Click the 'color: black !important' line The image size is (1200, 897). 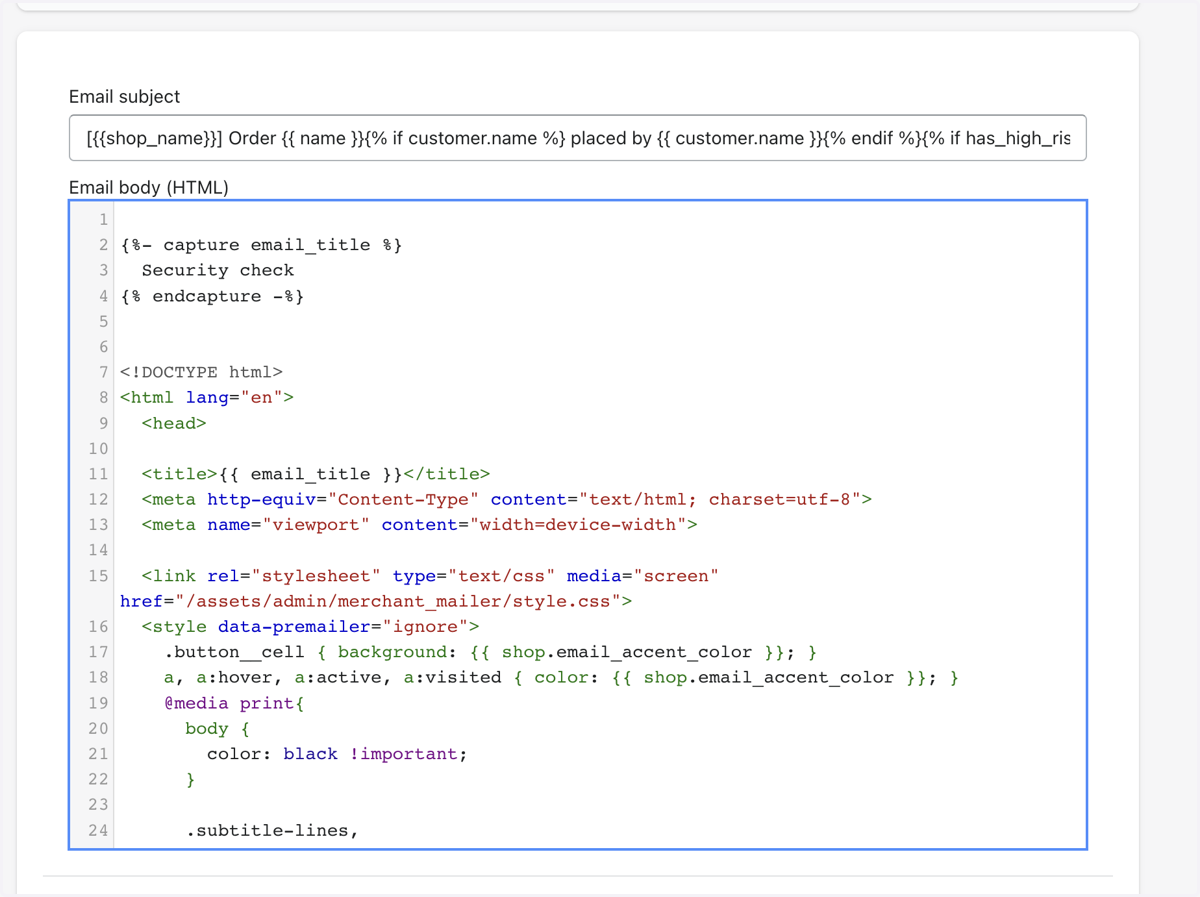(337, 754)
